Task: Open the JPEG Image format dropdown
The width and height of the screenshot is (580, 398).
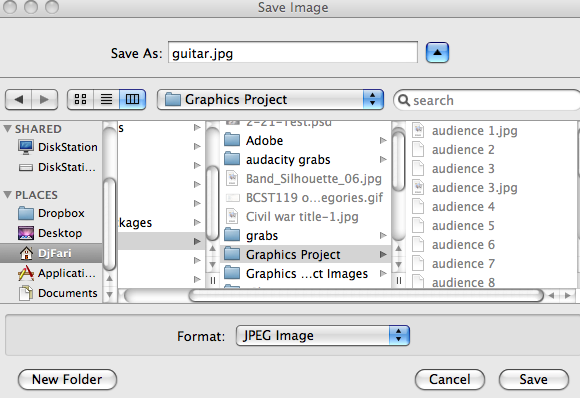Action: click(x=323, y=335)
